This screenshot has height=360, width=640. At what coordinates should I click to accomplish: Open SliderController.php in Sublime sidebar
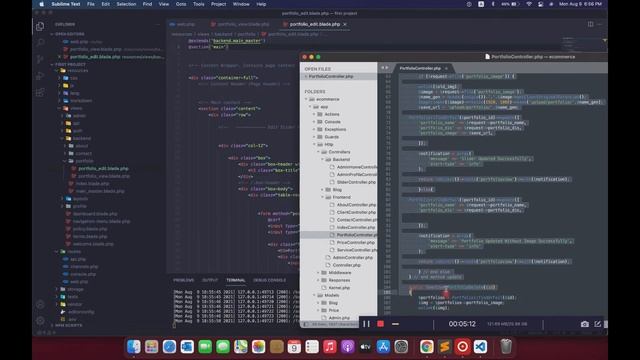point(356,182)
